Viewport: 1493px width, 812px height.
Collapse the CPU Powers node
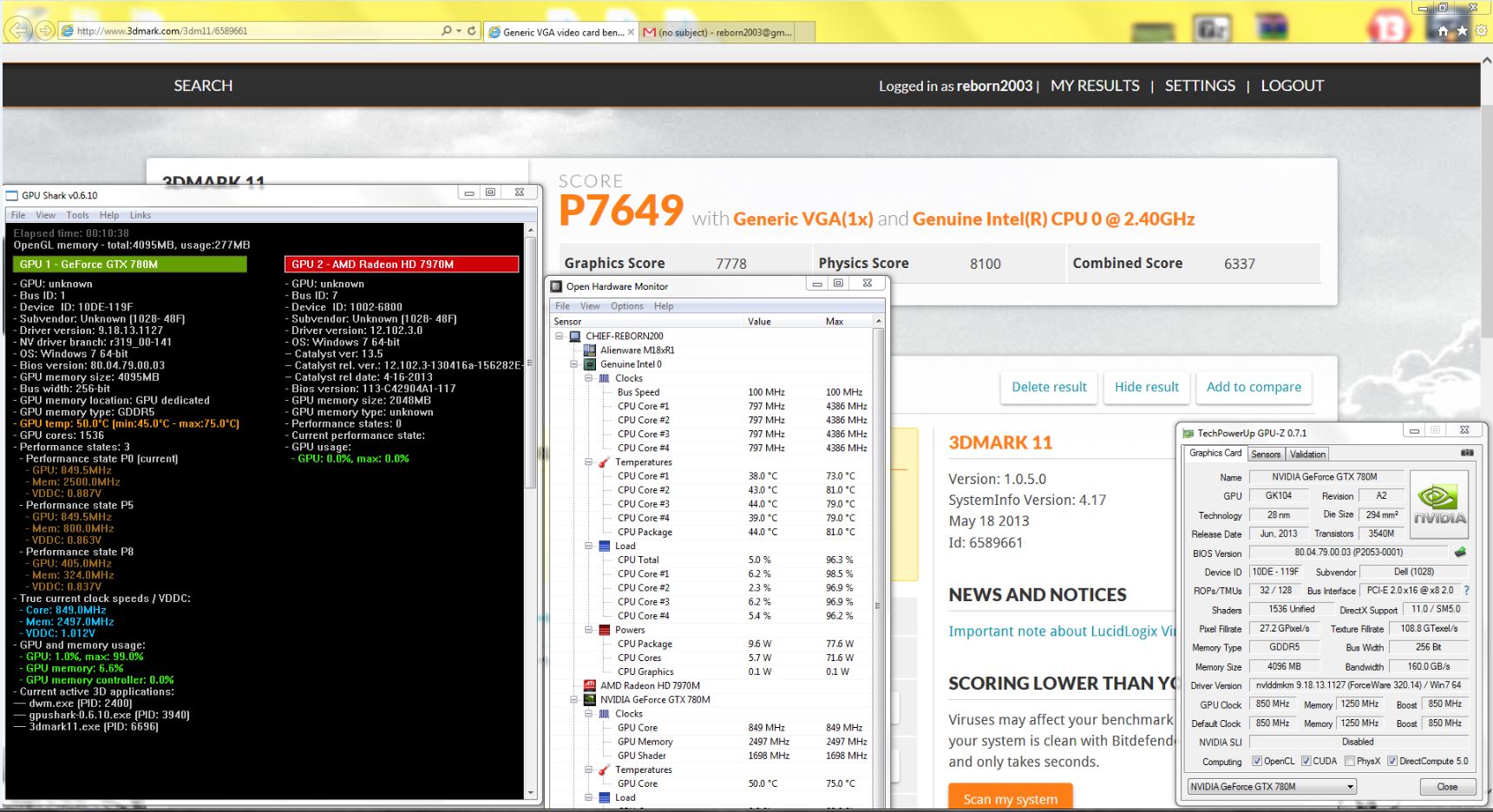click(588, 630)
